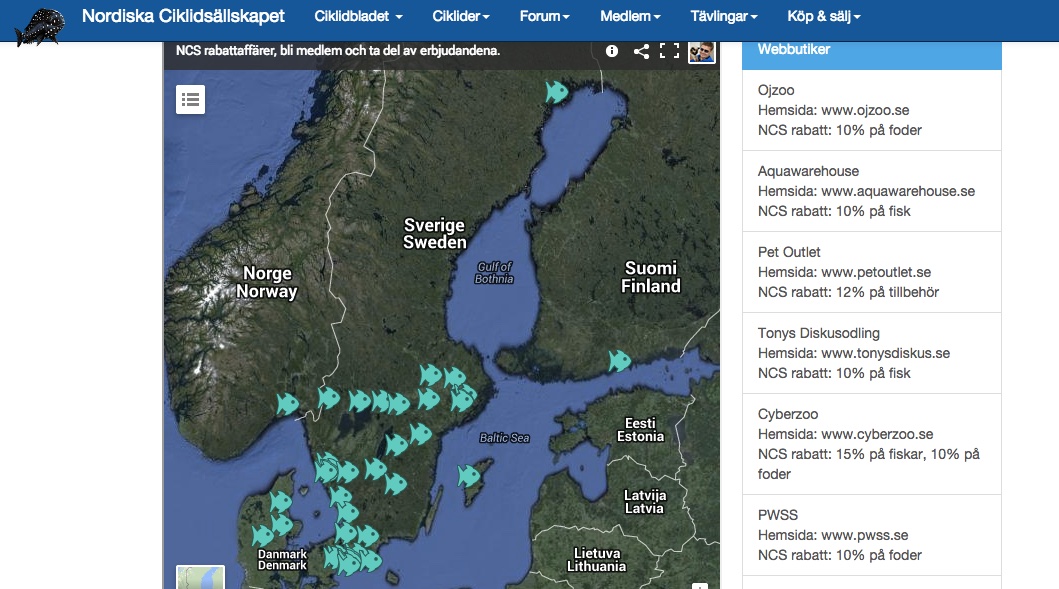The image size is (1059, 589).
Task: Click Pet Outlet's 12% på tillbehör discount line
Action: pyautogui.click(x=848, y=292)
